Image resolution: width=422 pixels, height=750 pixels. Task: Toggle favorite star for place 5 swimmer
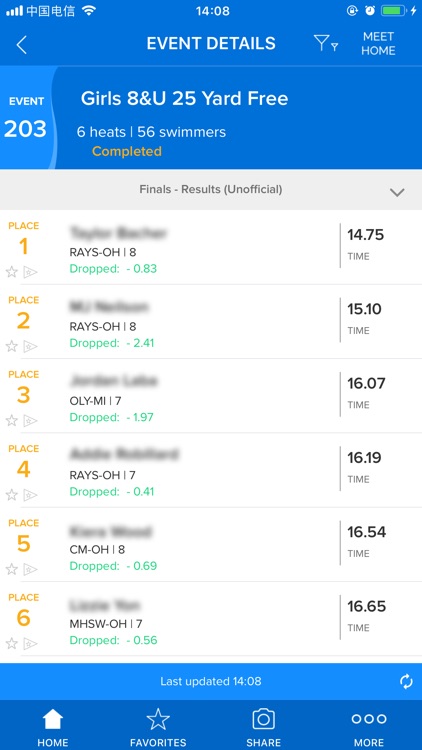tap(11, 569)
